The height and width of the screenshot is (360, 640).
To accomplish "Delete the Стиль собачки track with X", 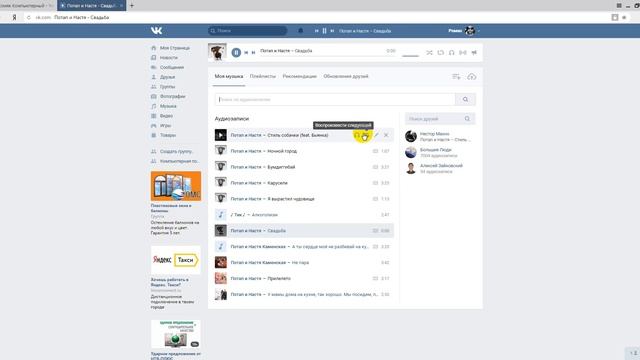I will [386, 135].
